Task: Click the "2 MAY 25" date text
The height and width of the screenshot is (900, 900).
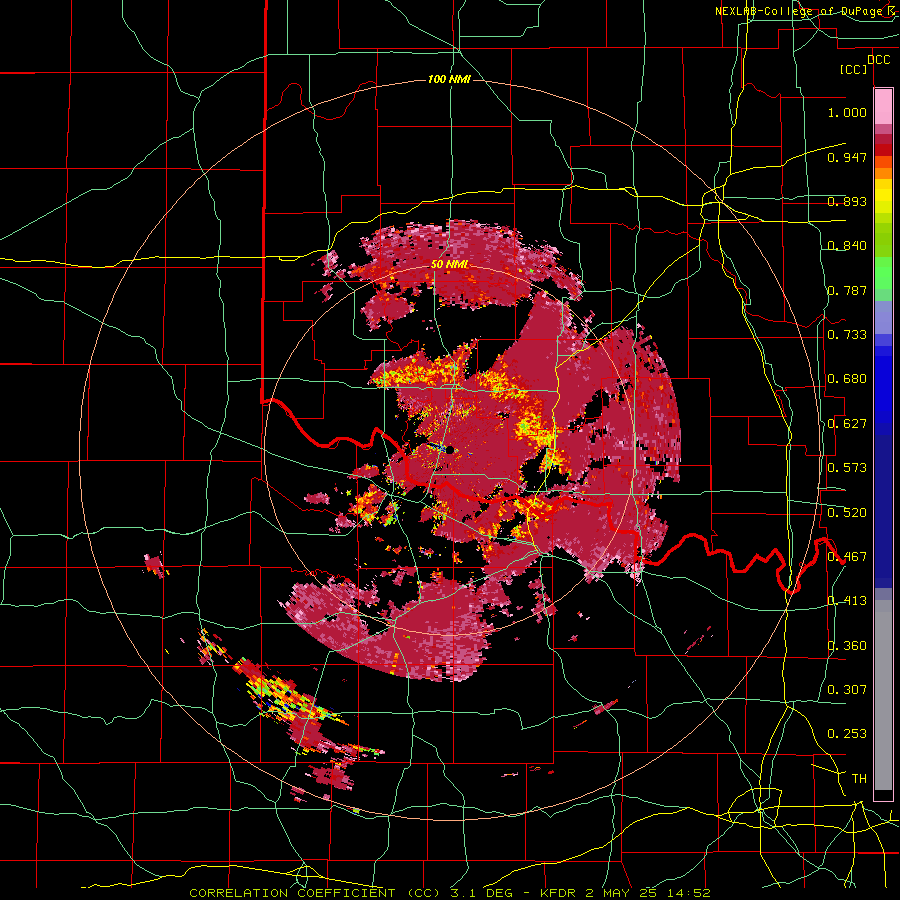Action: (623, 893)
